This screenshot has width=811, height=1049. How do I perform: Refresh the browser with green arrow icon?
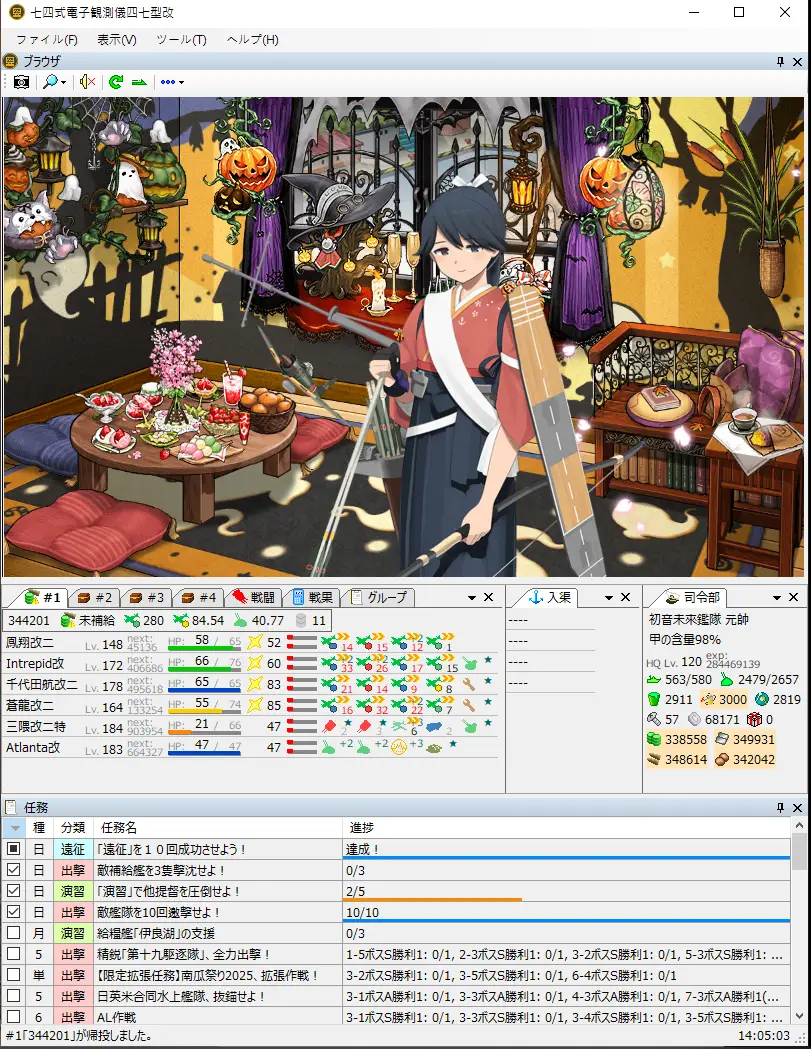(x=116, y=82)
